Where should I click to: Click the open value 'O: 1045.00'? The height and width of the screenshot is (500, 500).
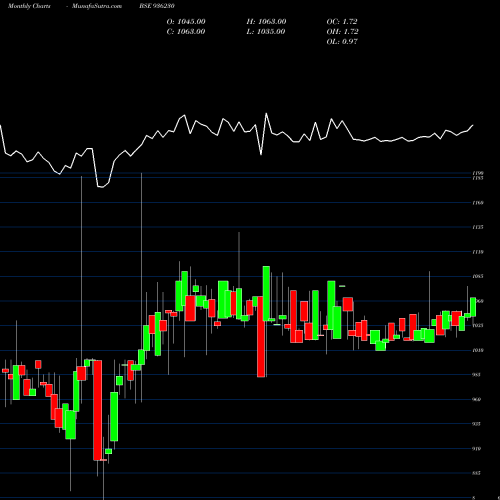pos(186,22)
